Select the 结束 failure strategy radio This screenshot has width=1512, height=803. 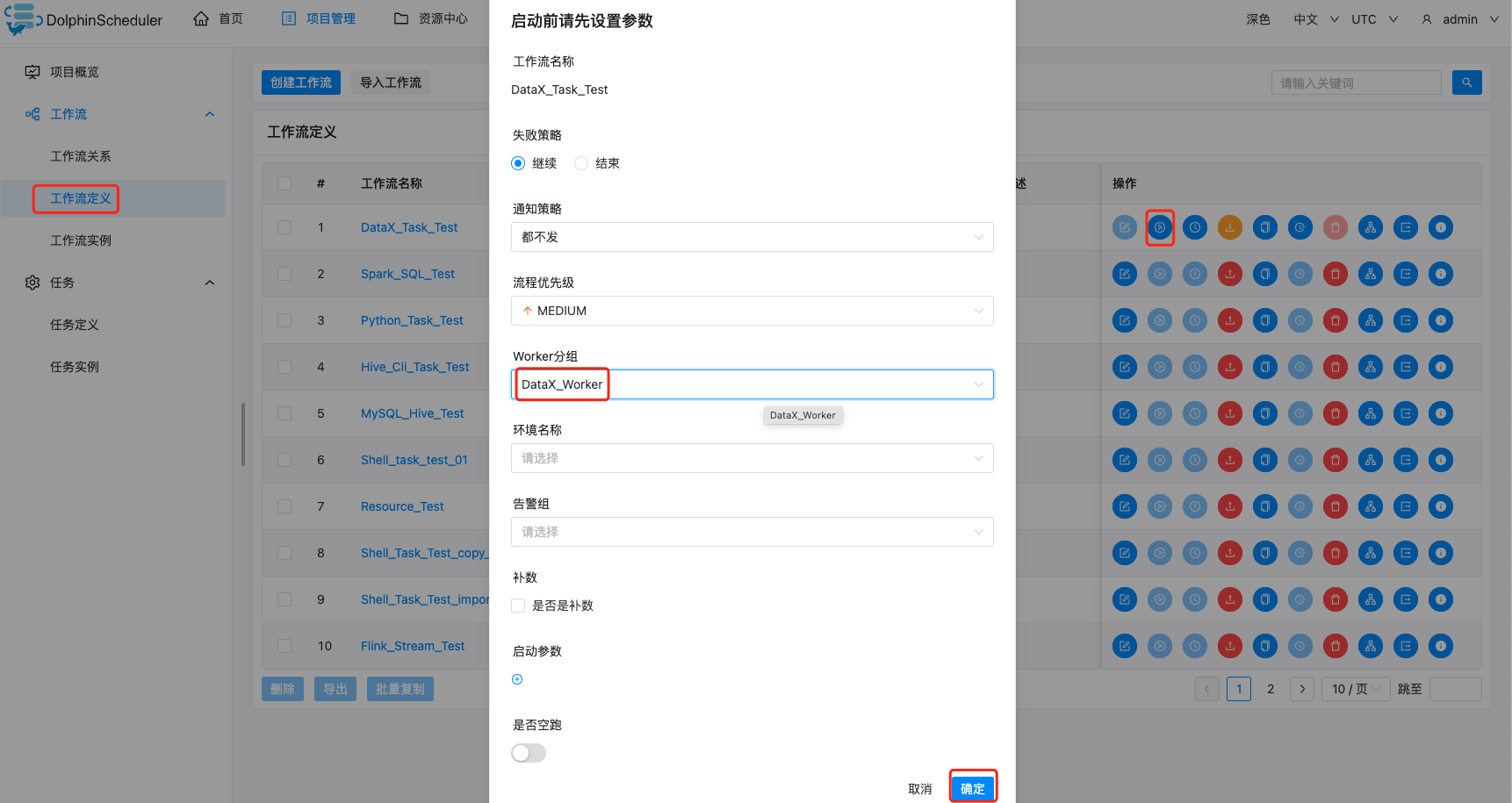(581, 163)
